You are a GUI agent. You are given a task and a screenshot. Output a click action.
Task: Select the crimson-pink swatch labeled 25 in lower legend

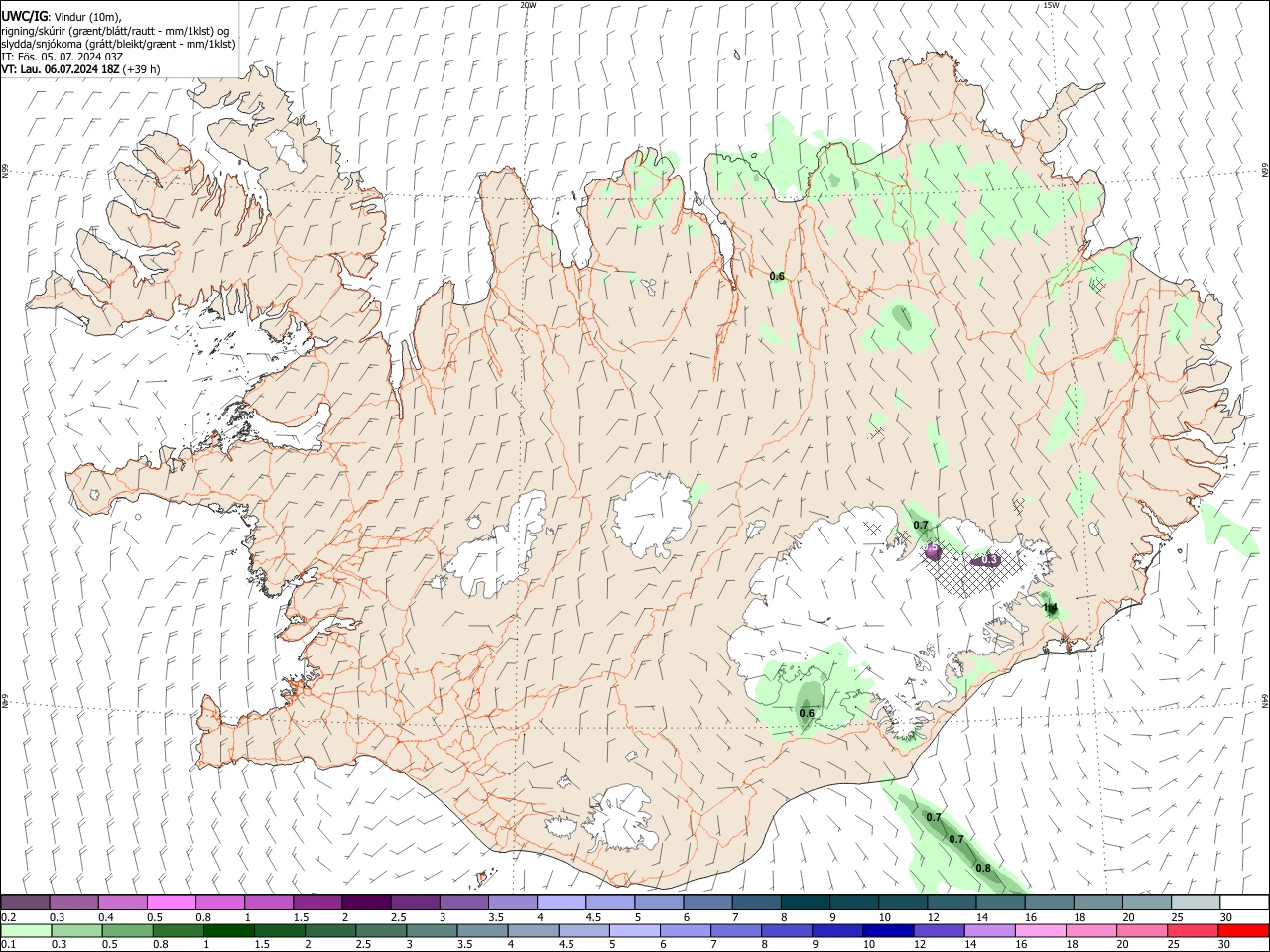tap(1191, 931)
